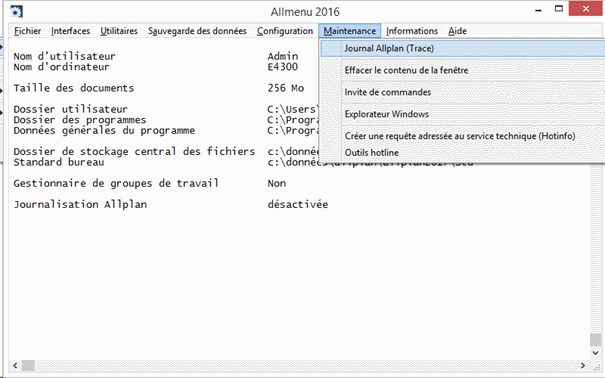This screenshot has width=605, height=378.
Task: Click the 'Nom d'ordinateur' label
Action: (61, 67)
